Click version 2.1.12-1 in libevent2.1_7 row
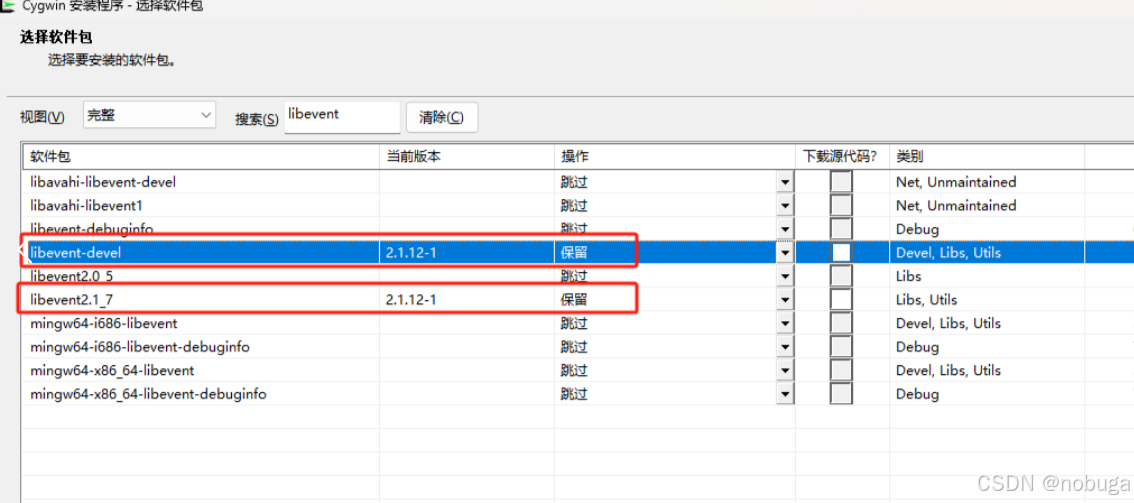This screenshot has width=1134, height=503. 411,300
